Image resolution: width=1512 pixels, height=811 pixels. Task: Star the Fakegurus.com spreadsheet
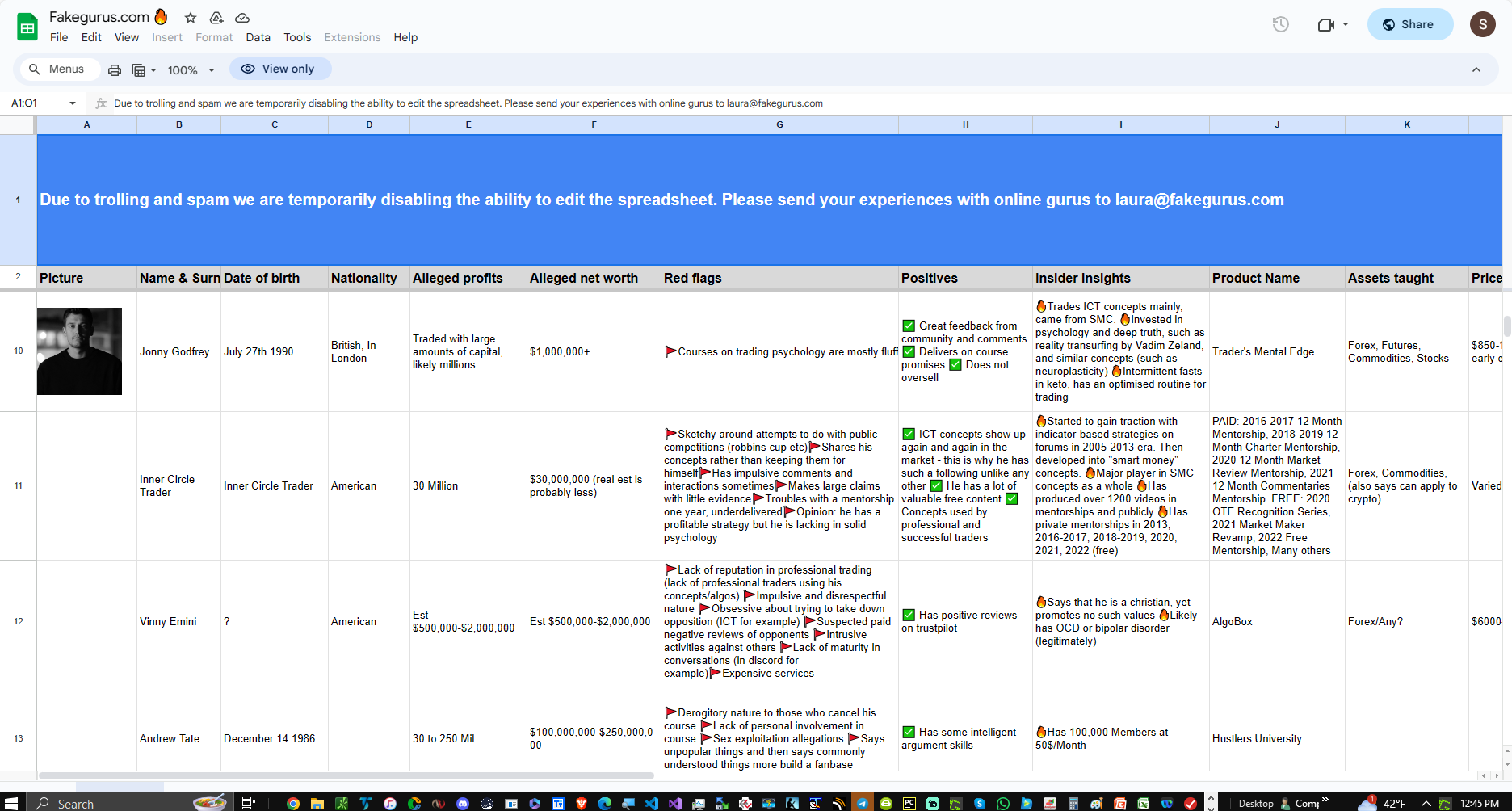pos(191,18)
